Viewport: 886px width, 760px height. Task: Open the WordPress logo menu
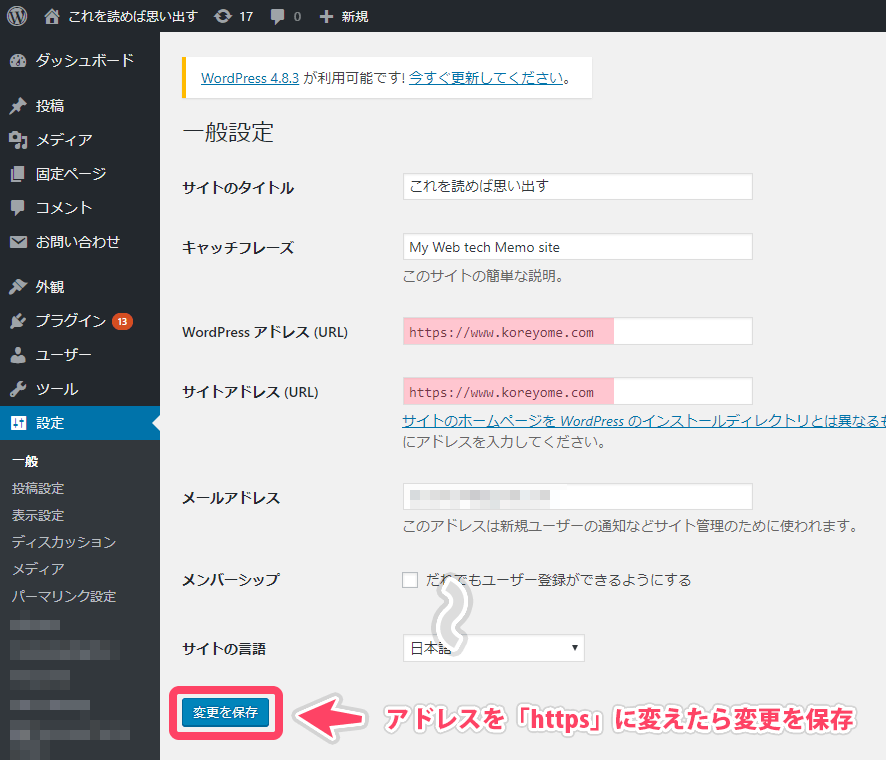(17, 16)
